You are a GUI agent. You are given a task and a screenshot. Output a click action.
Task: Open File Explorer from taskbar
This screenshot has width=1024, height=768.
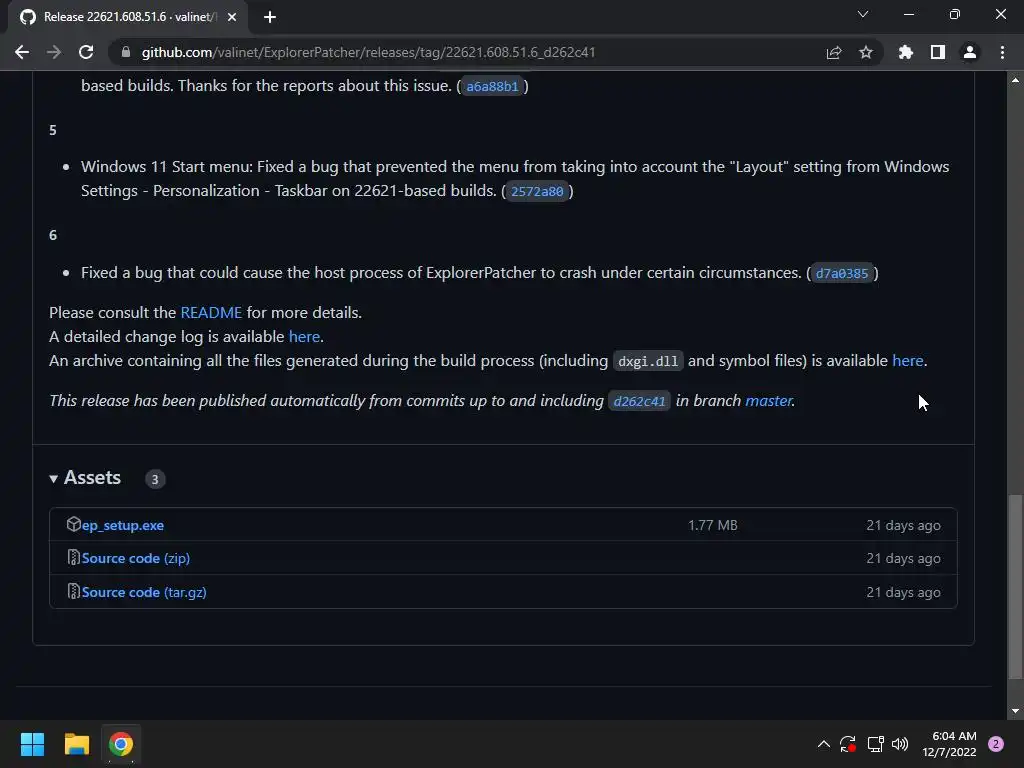pos(76,744)
